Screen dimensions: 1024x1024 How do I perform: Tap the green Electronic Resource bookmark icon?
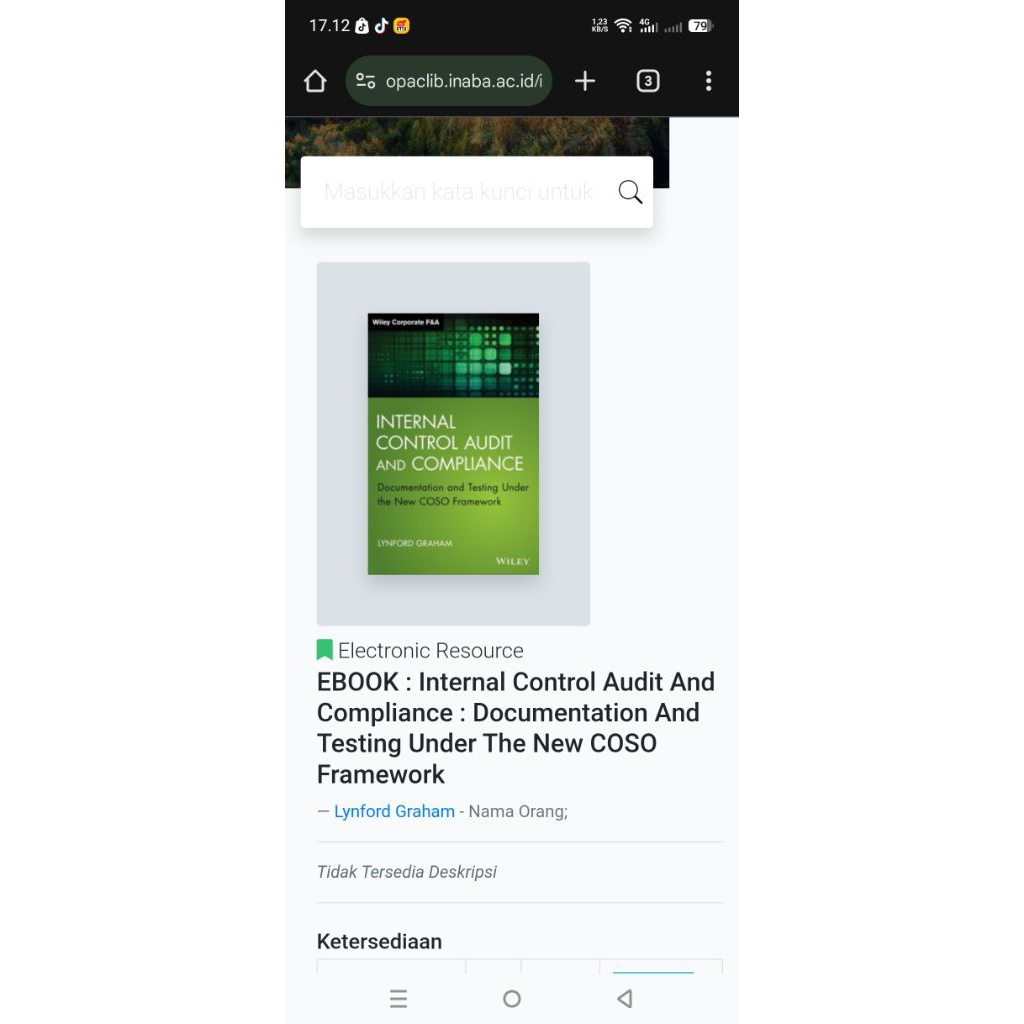tap(325, 650)
